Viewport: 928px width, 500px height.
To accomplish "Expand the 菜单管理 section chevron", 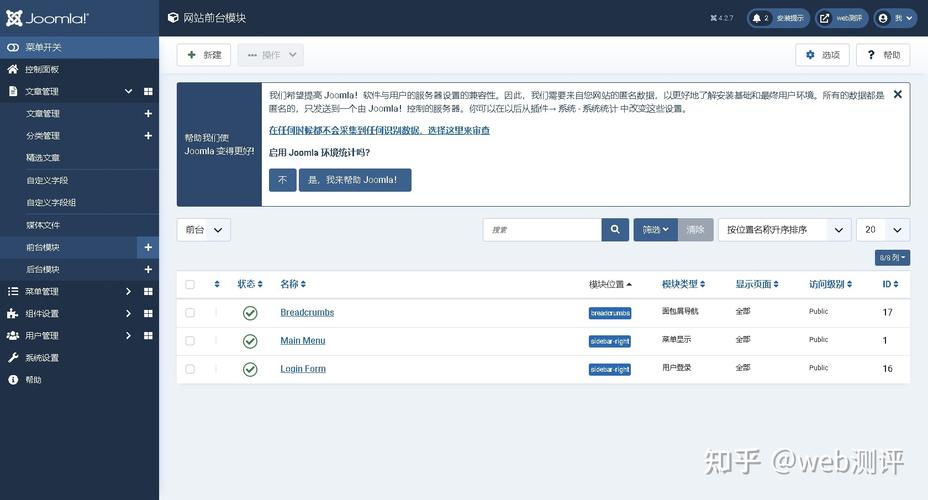I will pyautogui.click(x=128, y=291).
